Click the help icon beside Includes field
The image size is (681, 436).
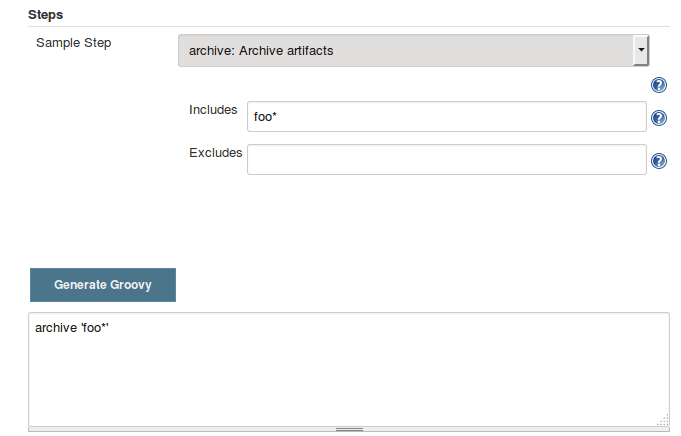click(659, 118)
